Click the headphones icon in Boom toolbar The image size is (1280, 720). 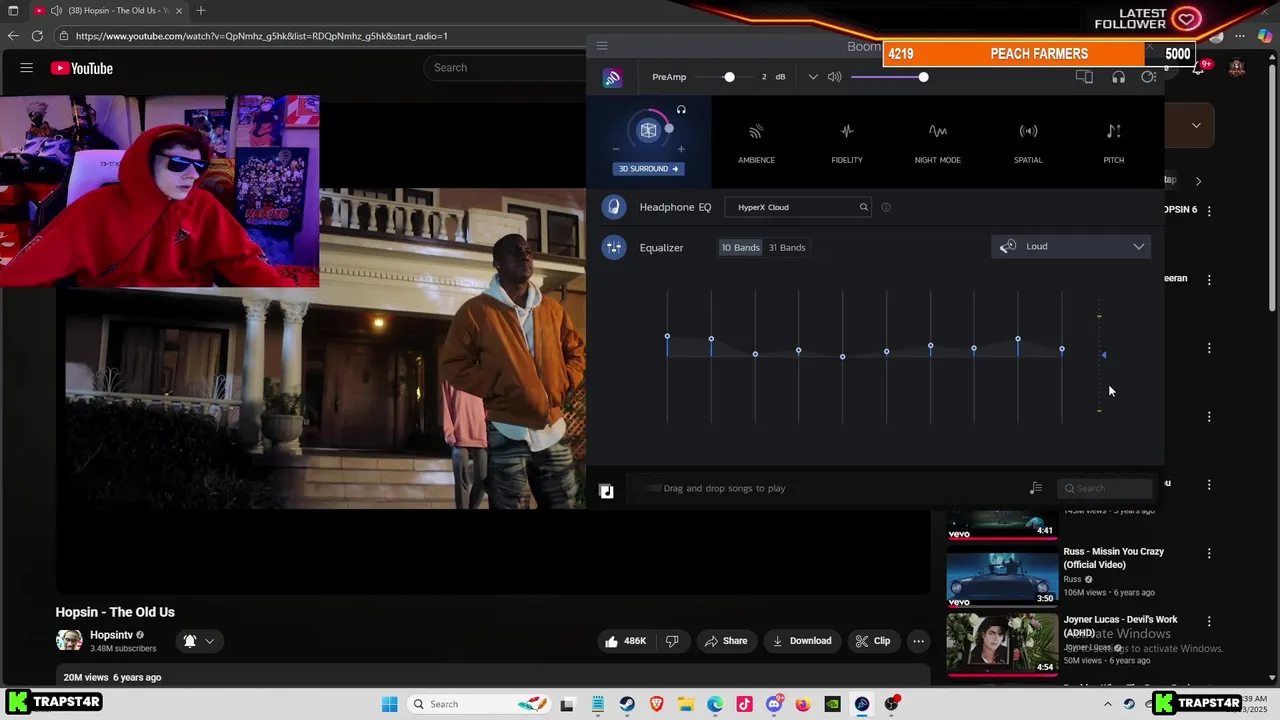tap(1118, 77)
